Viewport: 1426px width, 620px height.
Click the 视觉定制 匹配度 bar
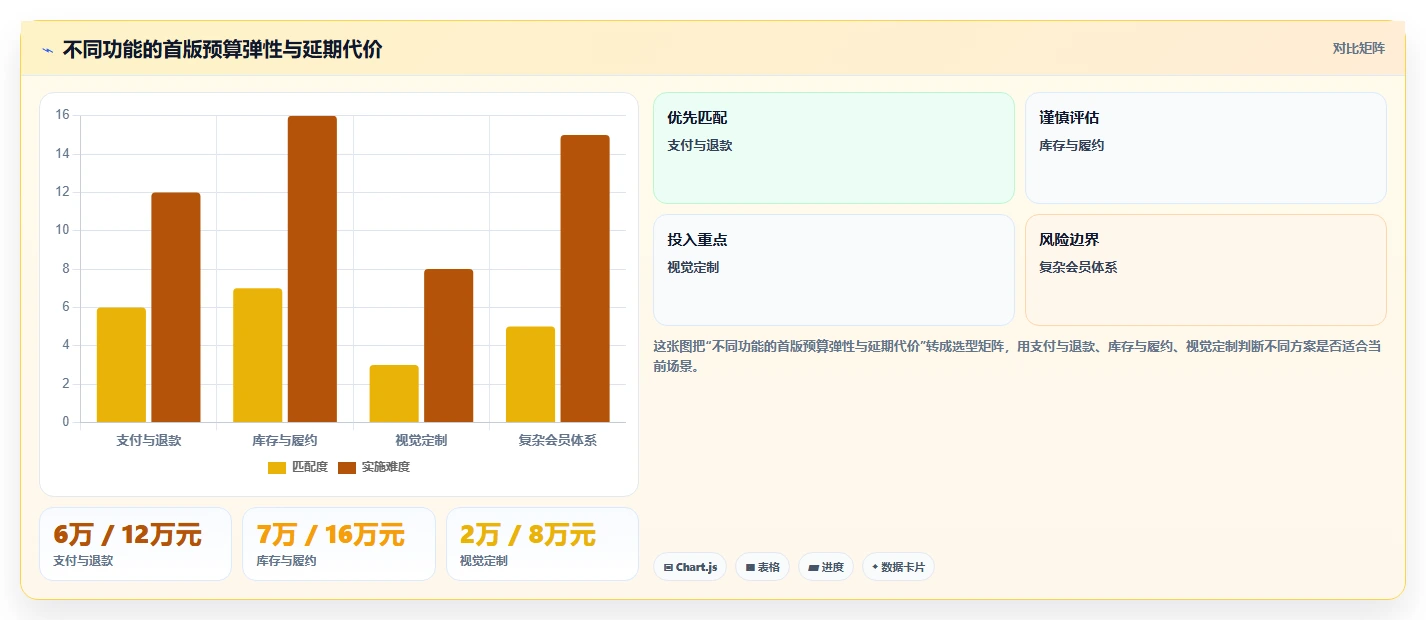coord(394,393)
